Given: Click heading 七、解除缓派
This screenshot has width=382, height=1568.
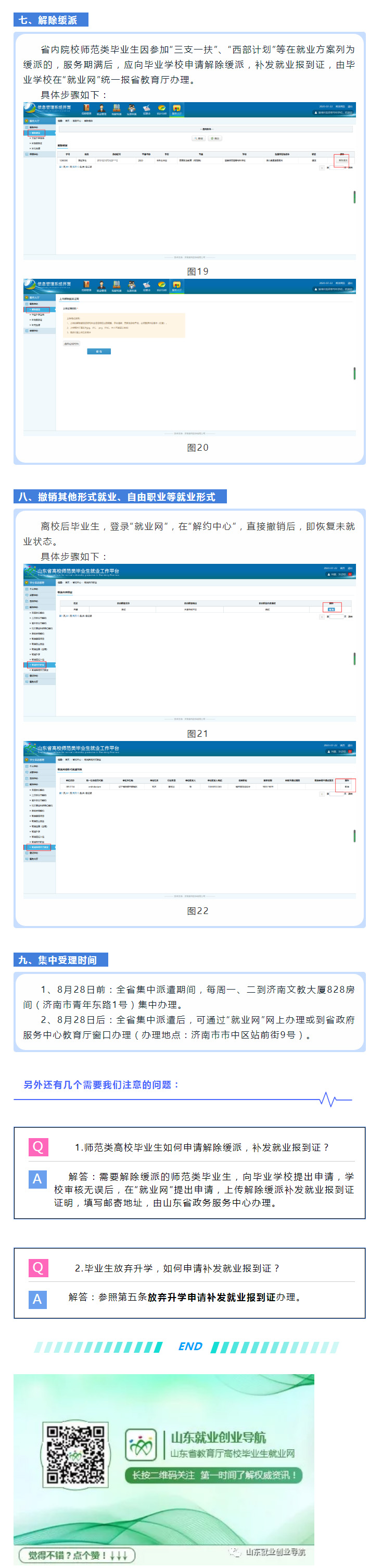Looking at the screenshot, I should (50, 20).
